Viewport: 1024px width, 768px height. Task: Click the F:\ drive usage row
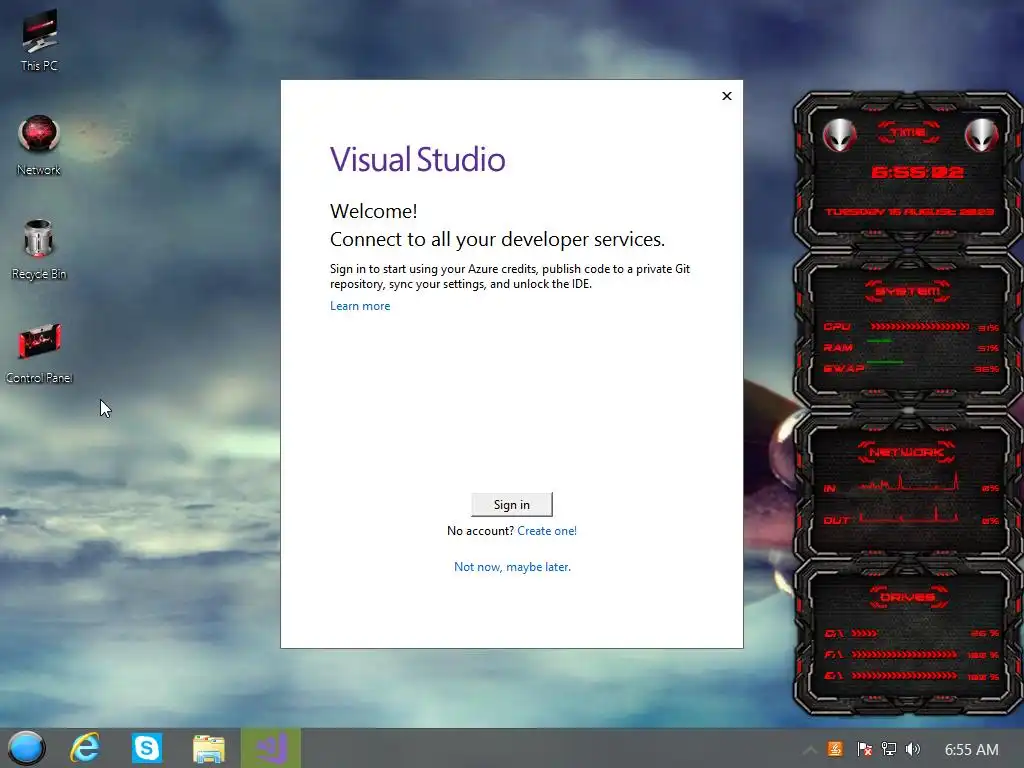[x=912, y=654]
